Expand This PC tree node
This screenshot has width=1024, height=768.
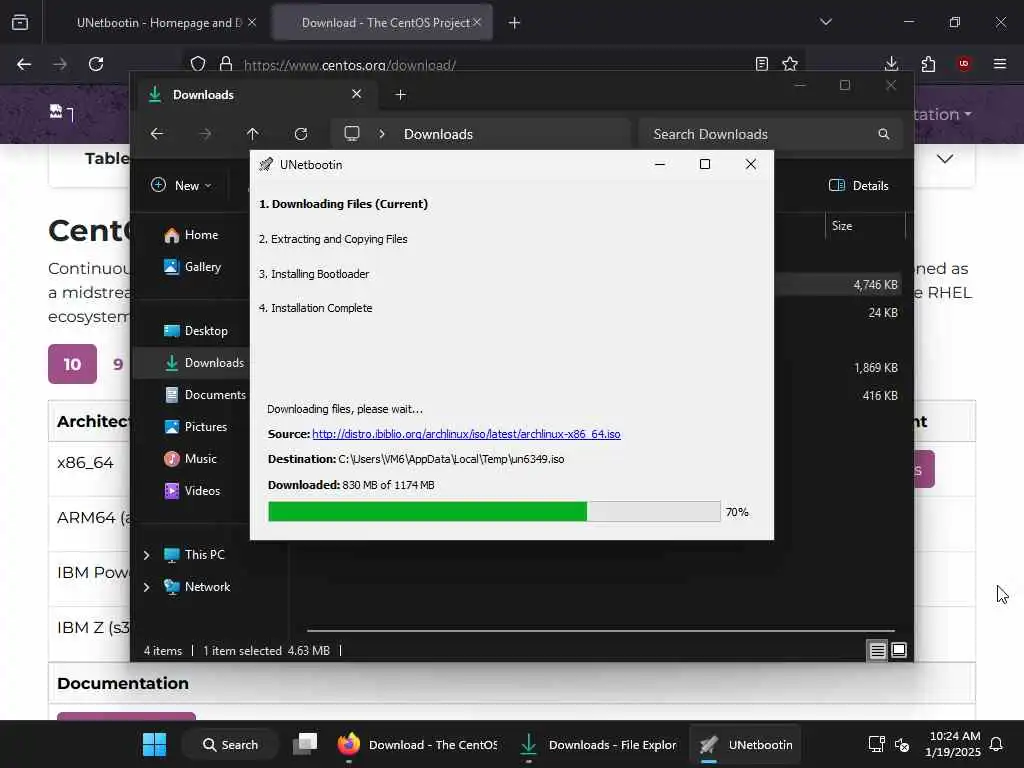coord(146,555)
